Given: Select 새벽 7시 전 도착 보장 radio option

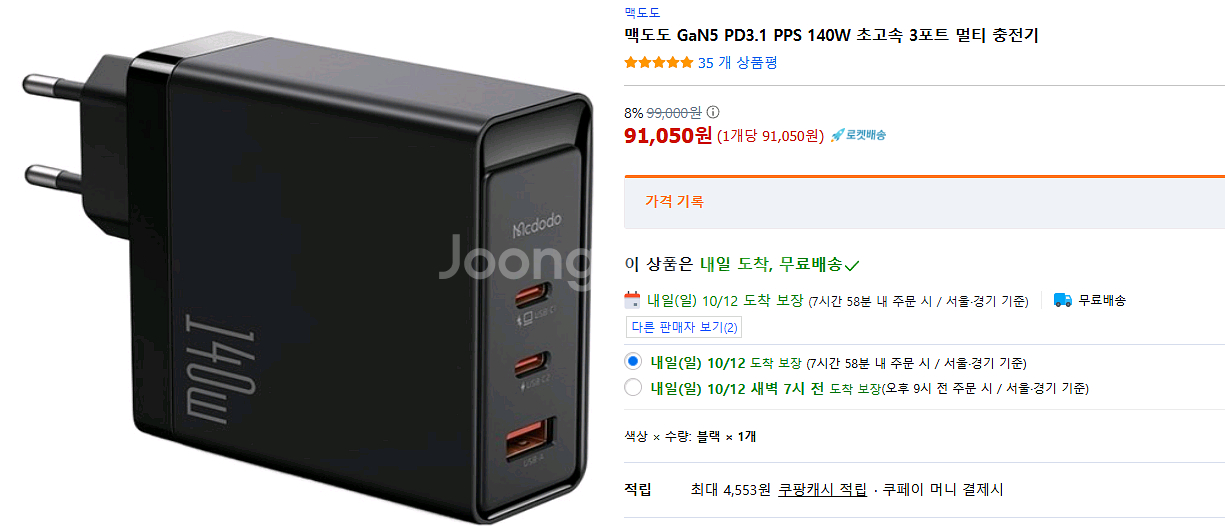Looking at the screenshot, I should (632, 387).
